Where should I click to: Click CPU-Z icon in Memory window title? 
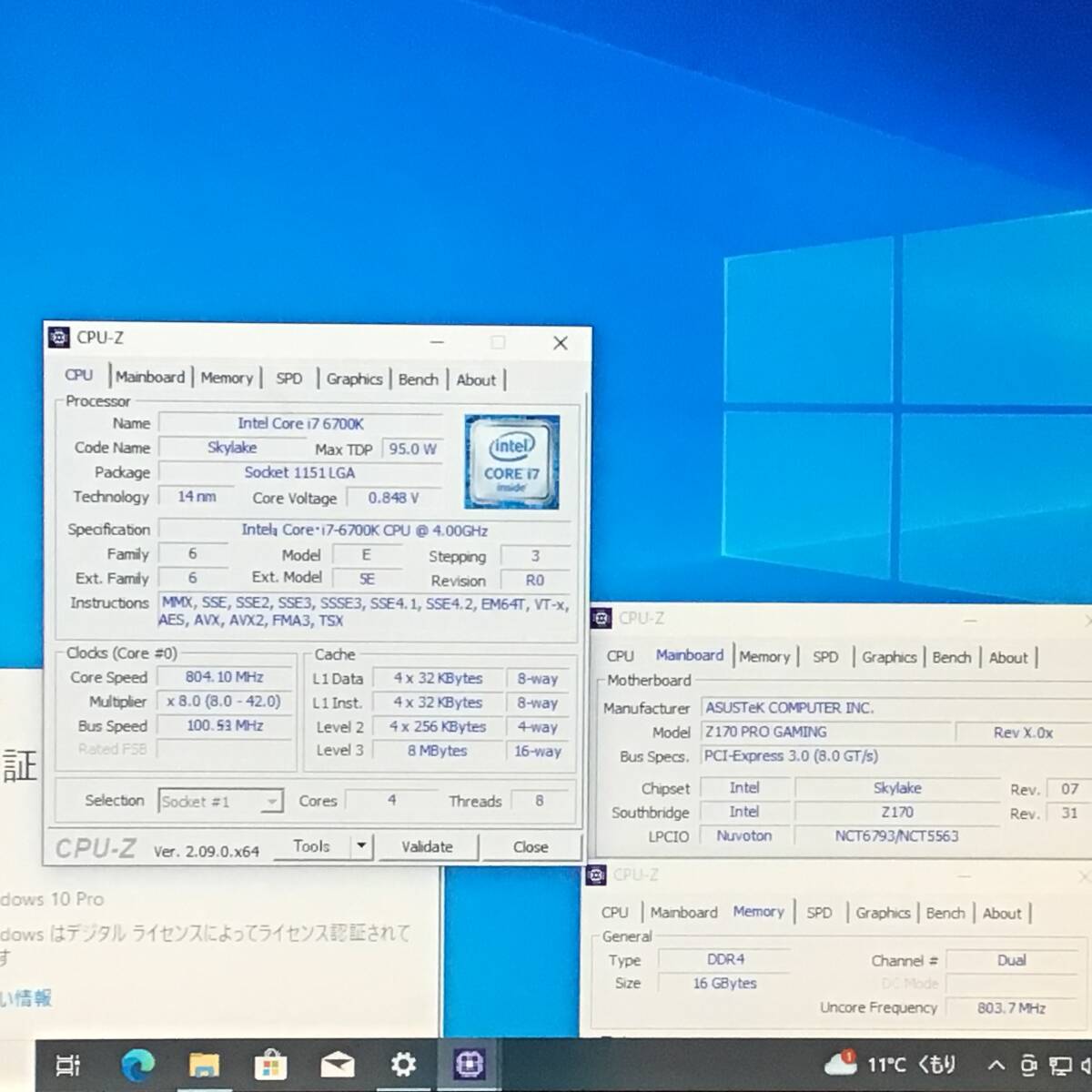tap(597, 875)
